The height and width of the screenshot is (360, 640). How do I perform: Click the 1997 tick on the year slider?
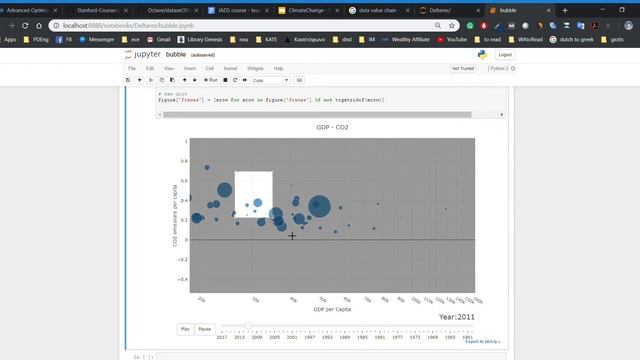click(309, 337)
